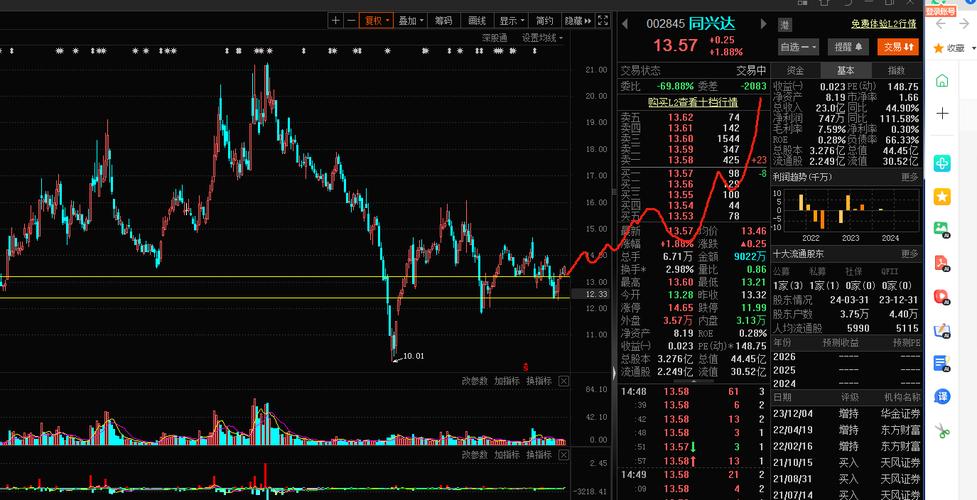The width and height of the screenshot is (977, 500).
Task: Click 换指标 in the volume indicator panel
Action: [540, 381]
